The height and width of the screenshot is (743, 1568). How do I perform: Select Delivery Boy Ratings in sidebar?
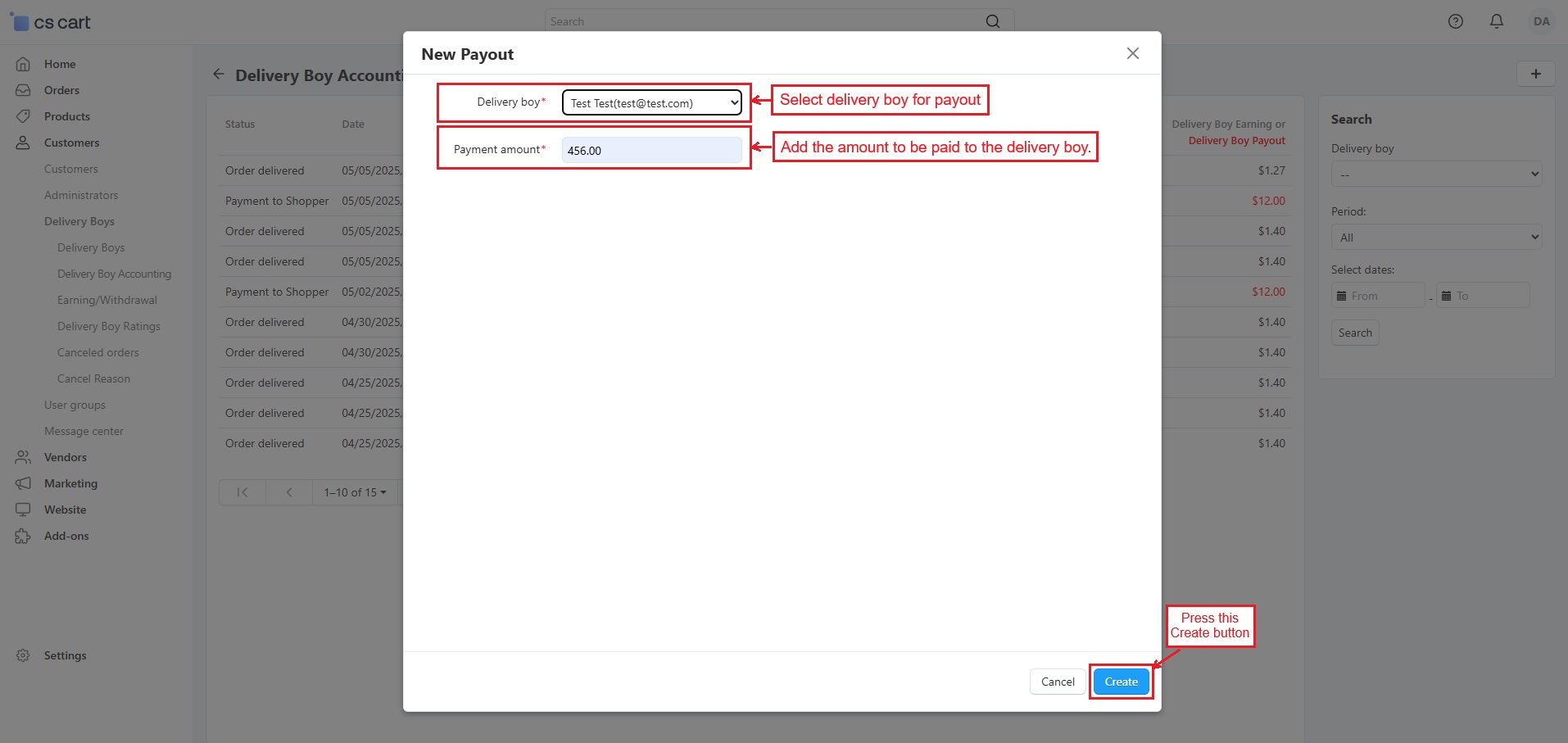click(x=109, y=326)
